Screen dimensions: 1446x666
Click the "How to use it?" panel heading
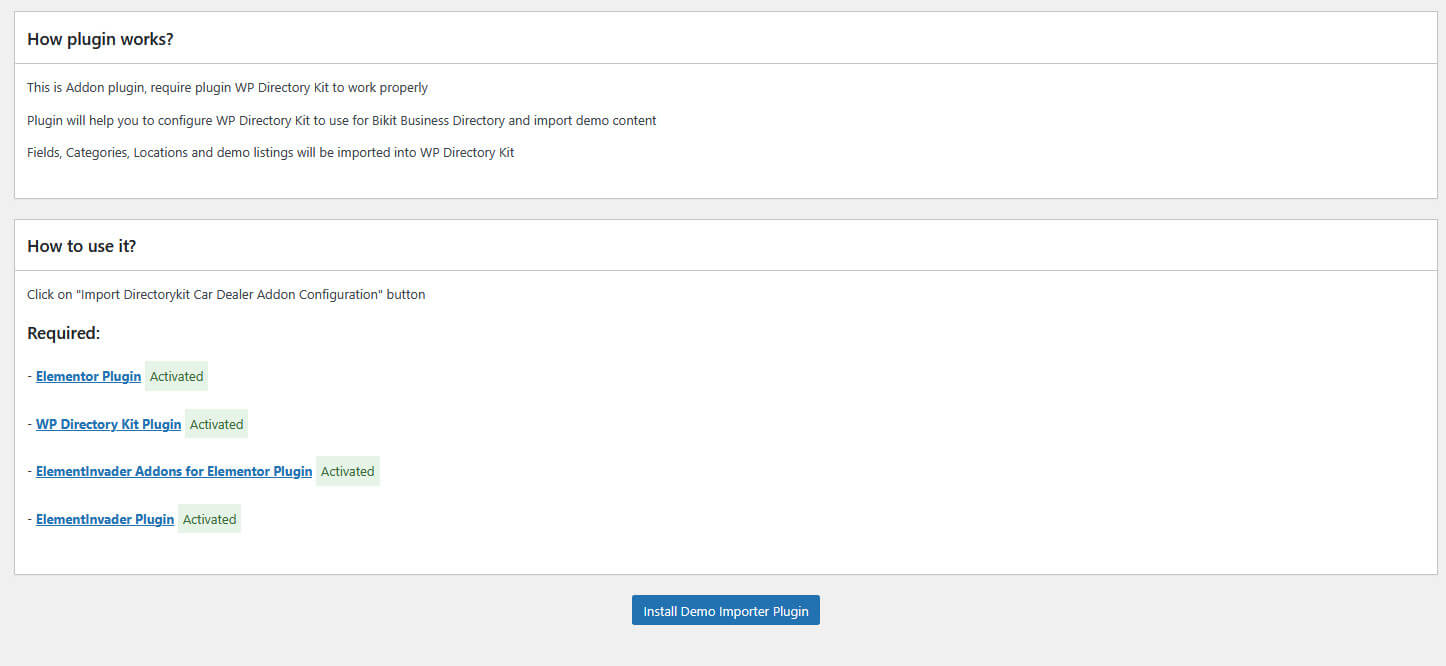coord(82,246)
